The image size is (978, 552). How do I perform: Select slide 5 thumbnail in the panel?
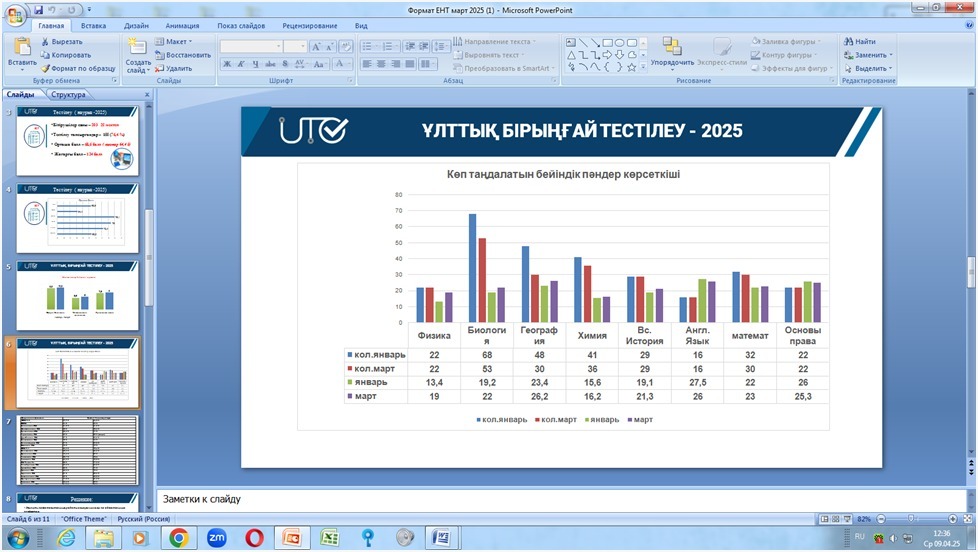tap(78, 296)
